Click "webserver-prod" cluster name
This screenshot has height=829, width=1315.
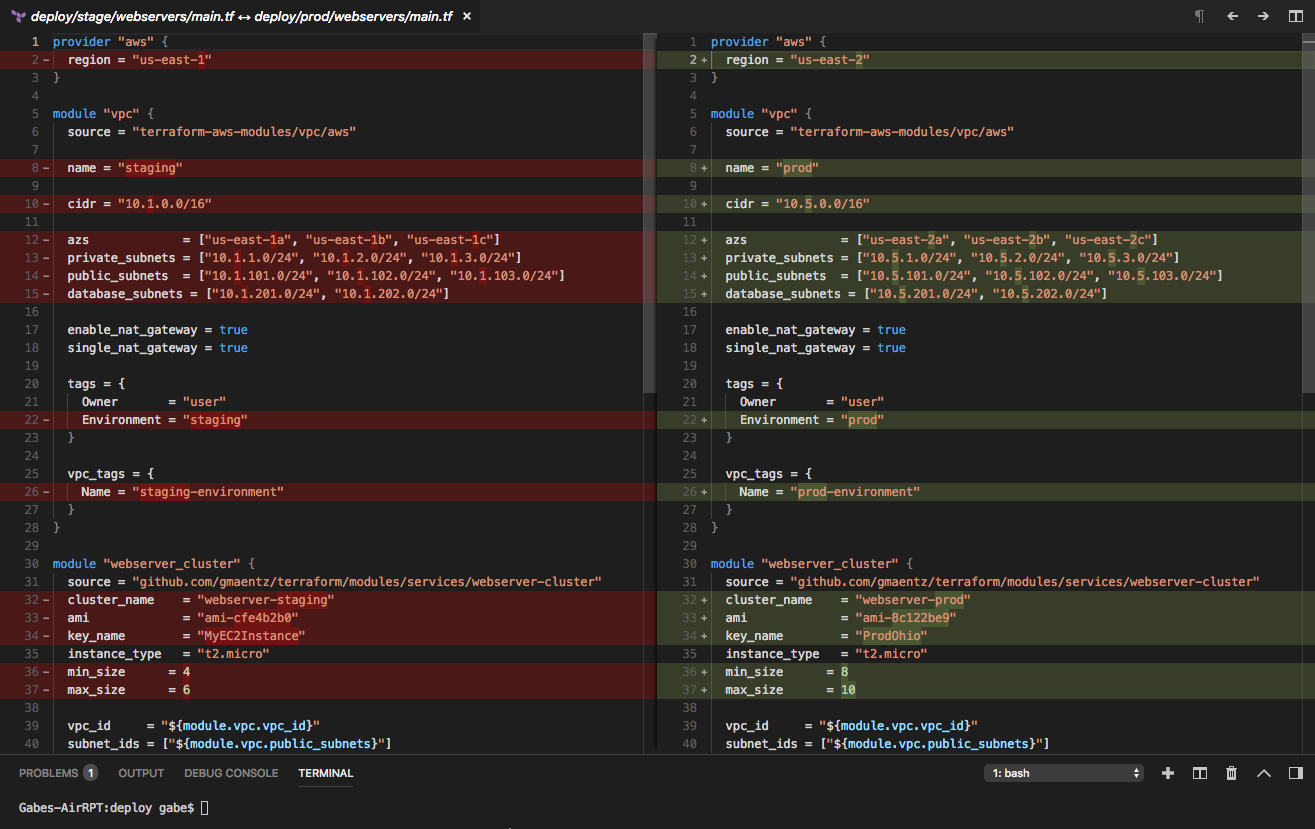point(913,600)
